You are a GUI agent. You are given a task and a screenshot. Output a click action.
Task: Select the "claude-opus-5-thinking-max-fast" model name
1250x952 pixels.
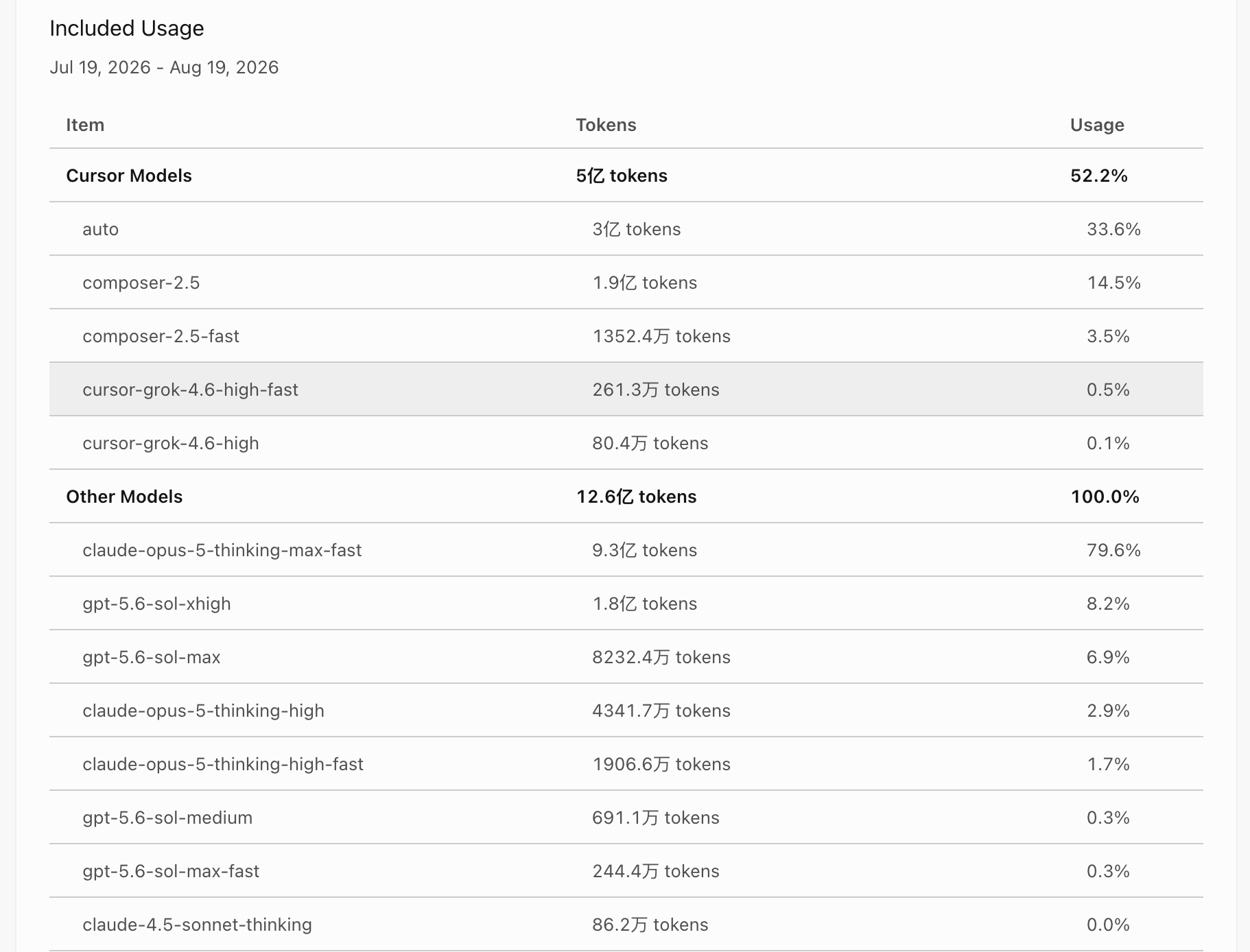coord(222,550)
